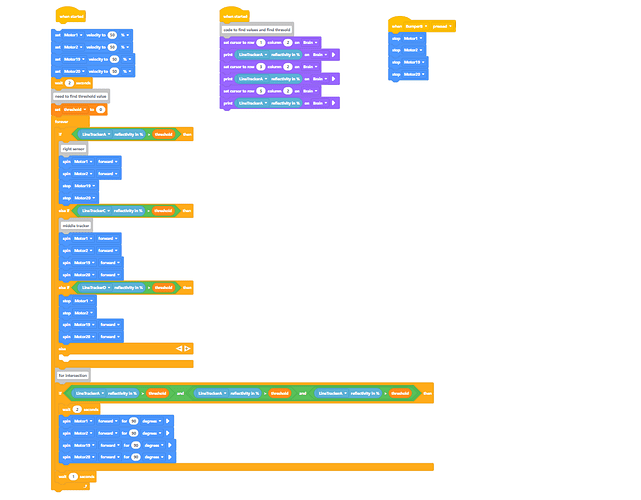Click expand arrow on last print reflectivity block
The width and height of the screenshot is (641, 500).
click(334, 103)
